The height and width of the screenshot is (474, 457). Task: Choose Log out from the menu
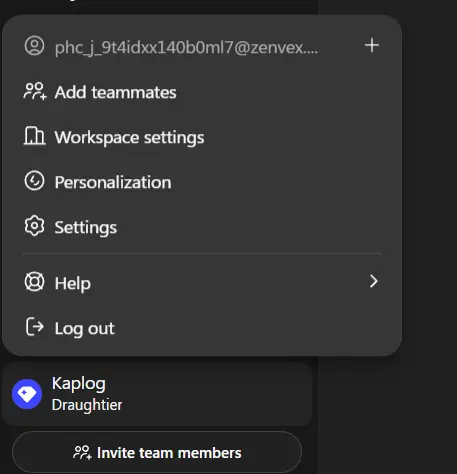pyautogui.click(x=202, y=327)
